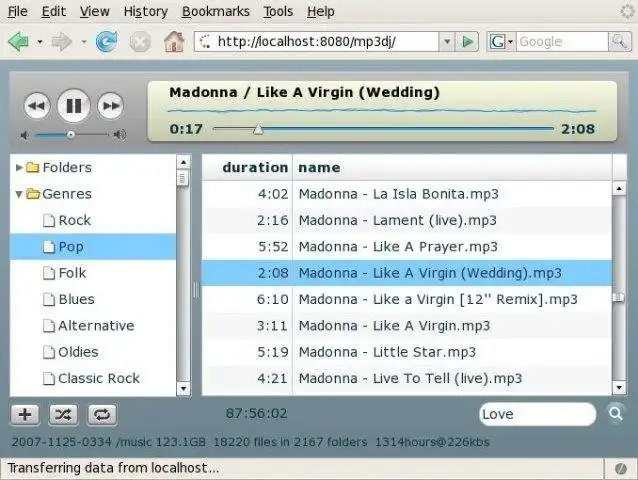Collapse the Genres tree node
638x480 pixels.
[x=19, y=194]
